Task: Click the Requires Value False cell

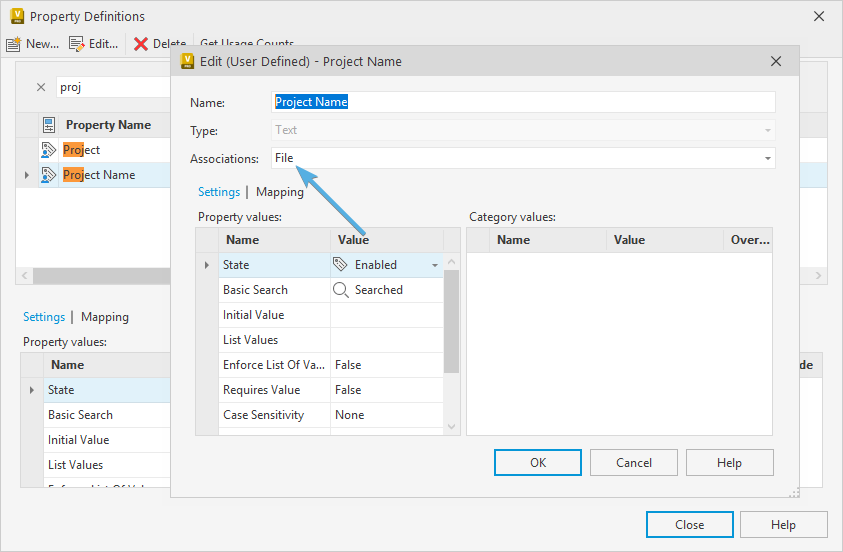Action: click(385, 390)
